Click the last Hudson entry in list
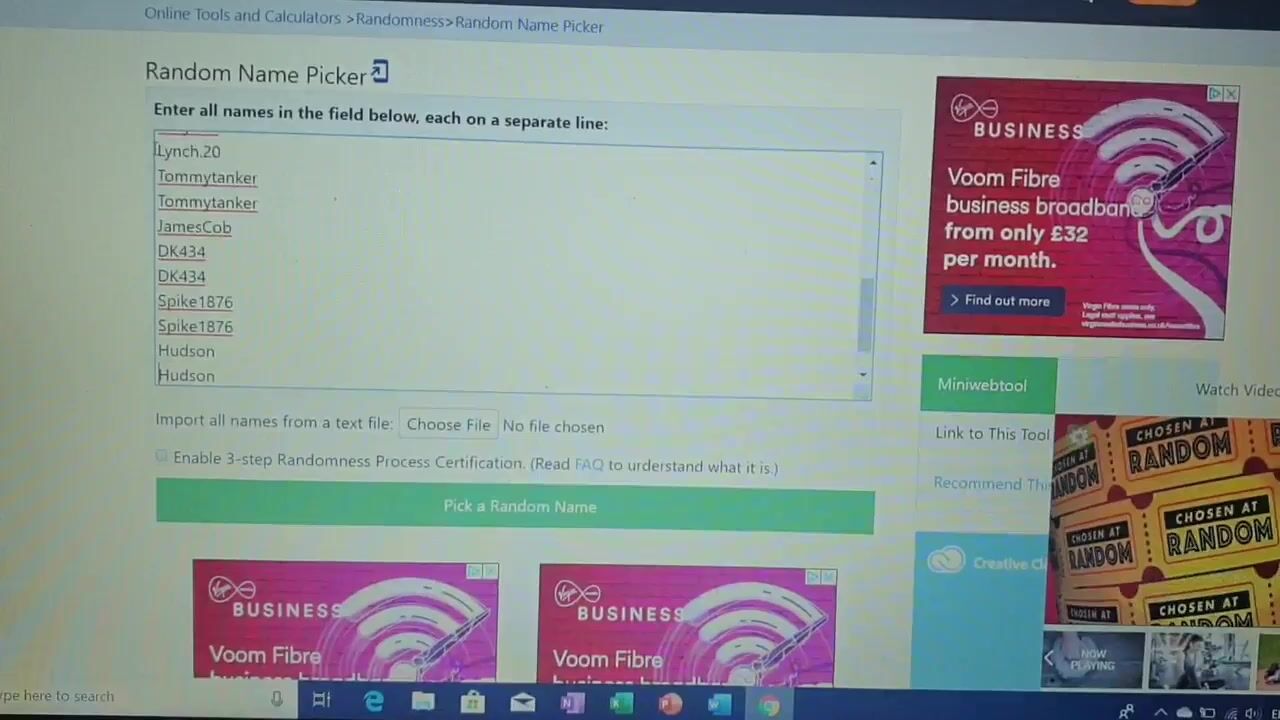This screenshot has width=1280, height=720. tap(186, 376)
